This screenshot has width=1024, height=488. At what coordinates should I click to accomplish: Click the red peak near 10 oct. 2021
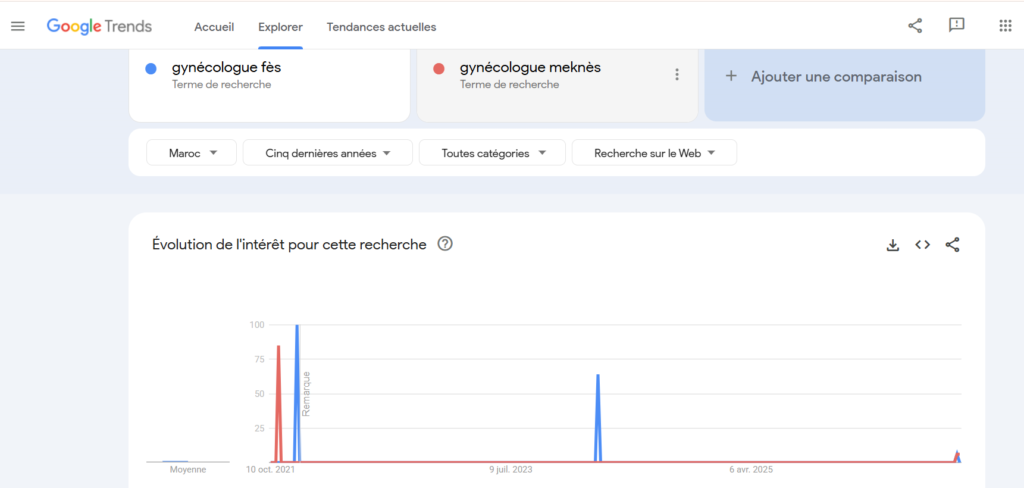click(x=279, y=404)
